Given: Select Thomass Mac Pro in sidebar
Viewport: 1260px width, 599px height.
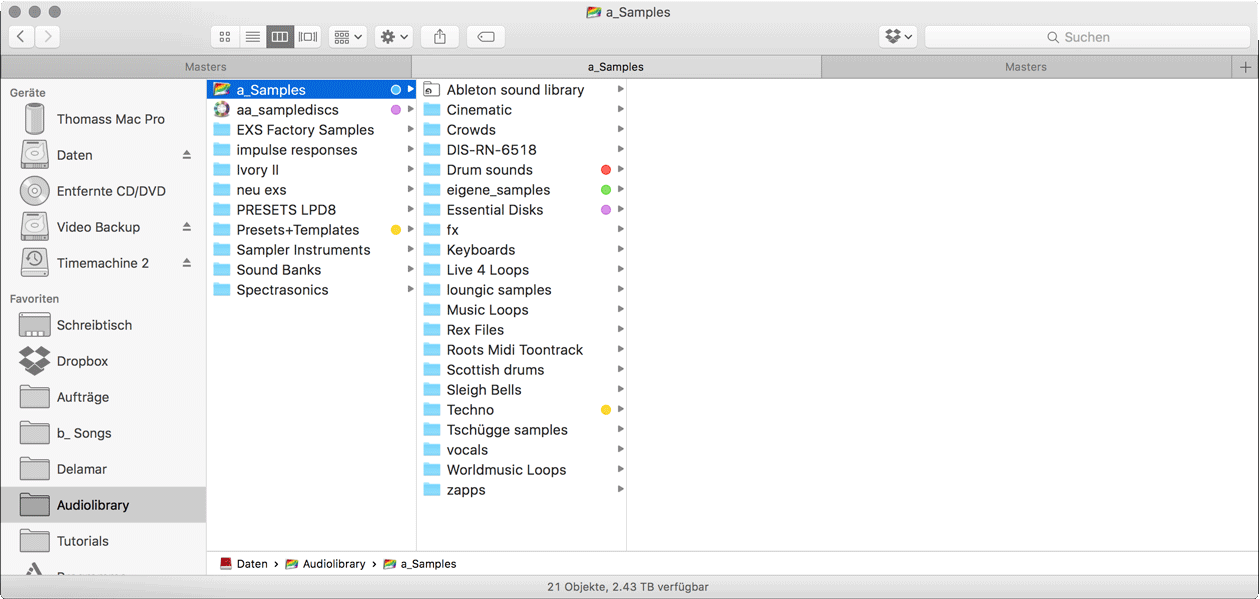Looking at the screenshot, I should pyautogui.click(x=103, y=119).
